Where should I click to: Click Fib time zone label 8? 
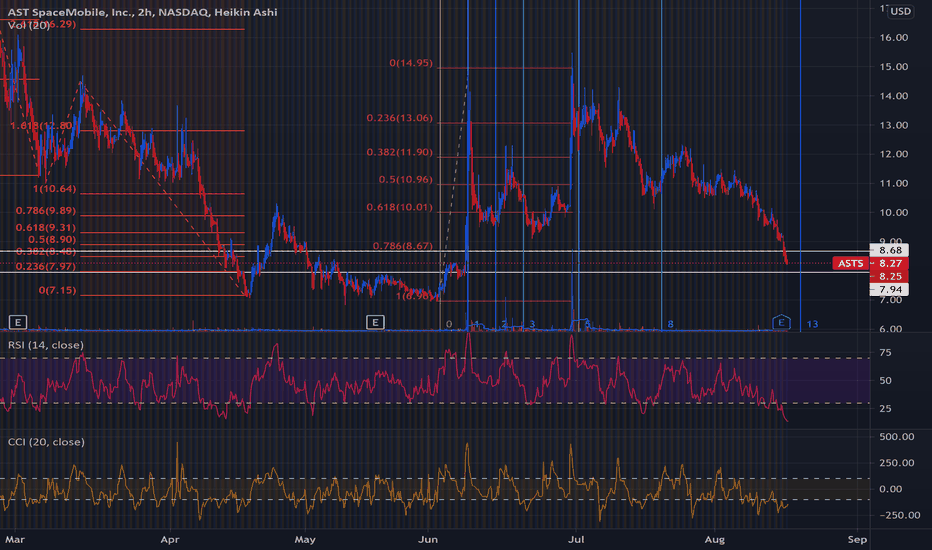pyautogui.click(x=670, y=324)
